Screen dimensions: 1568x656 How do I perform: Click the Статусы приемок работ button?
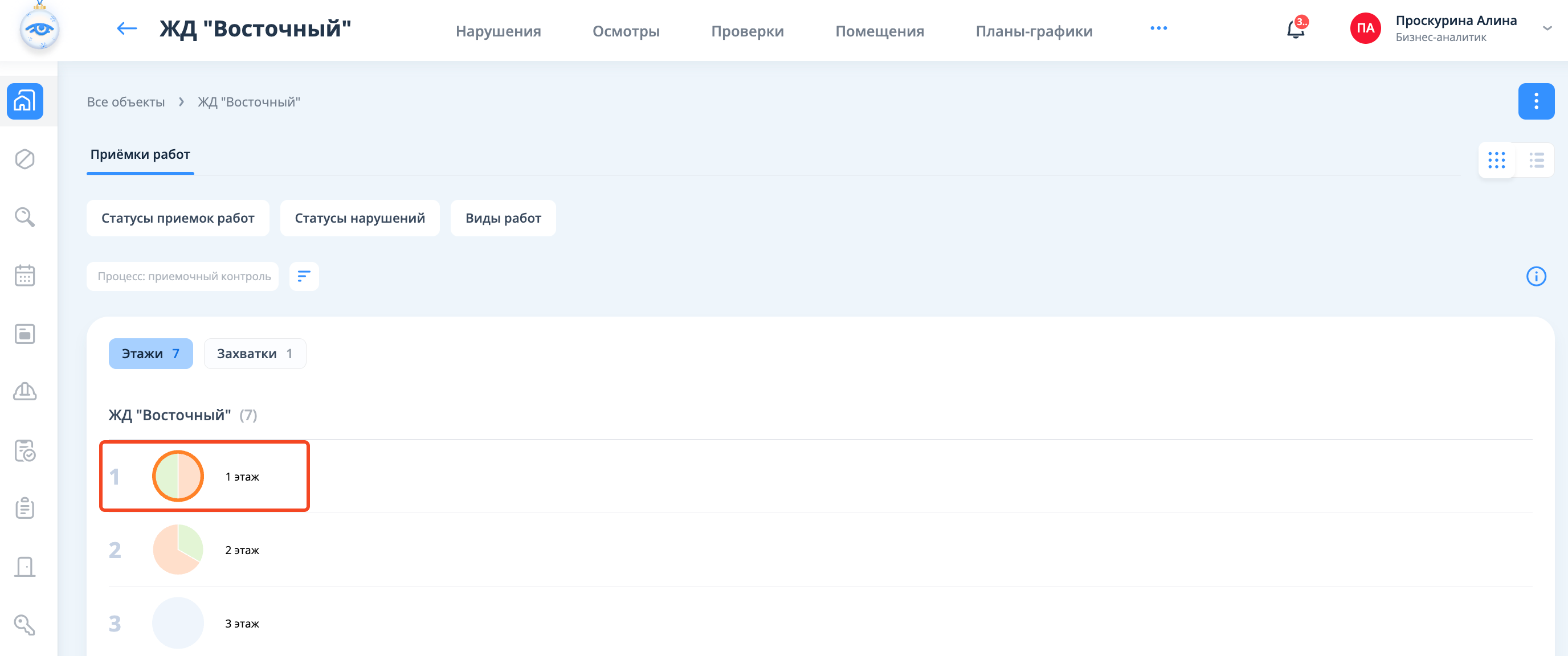pos(178,218)
